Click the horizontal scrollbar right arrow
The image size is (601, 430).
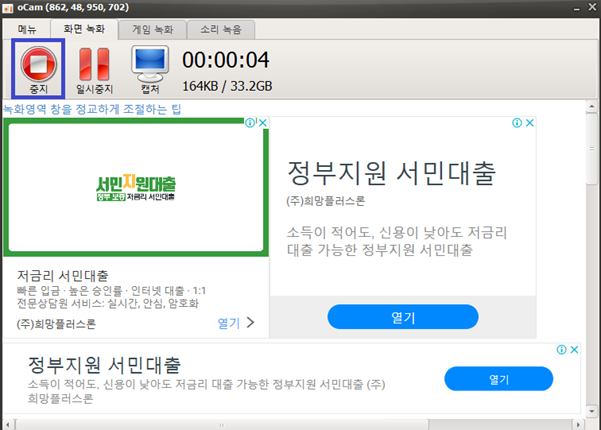pyautogui.click(x=578, y=425)
